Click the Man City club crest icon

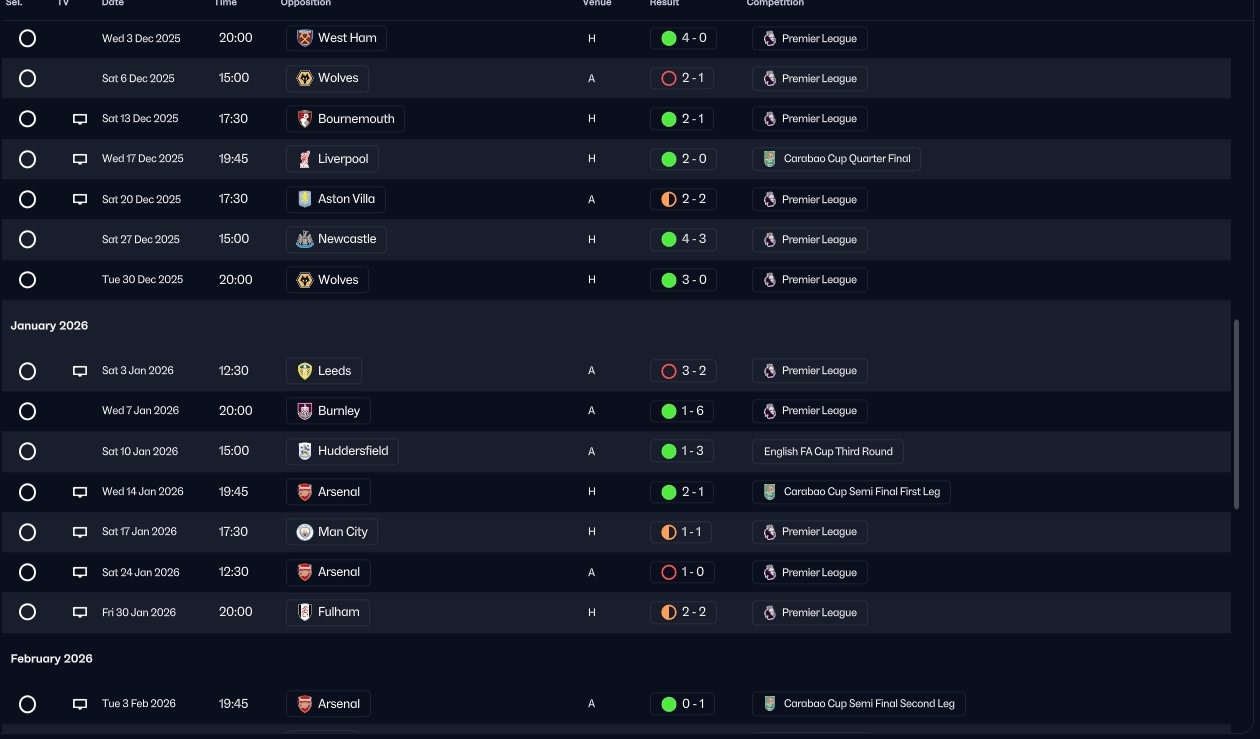click(x=305, y=532)
